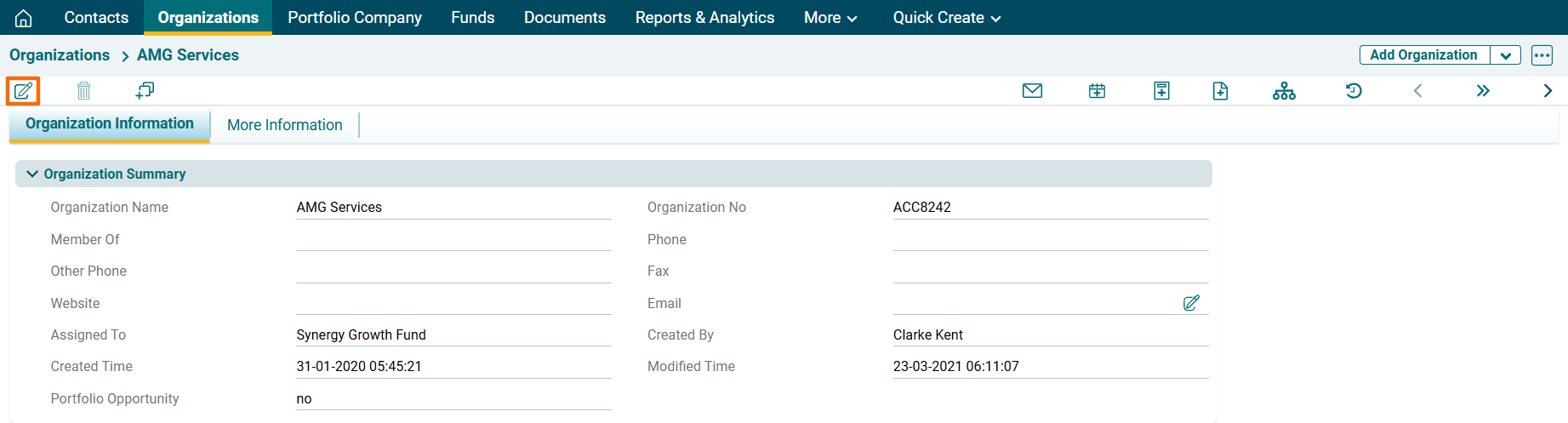The height and width of the screenshot is (423, 1568).
Task: Click the Organizations breadcrumb link
Action: coord(60,55)
